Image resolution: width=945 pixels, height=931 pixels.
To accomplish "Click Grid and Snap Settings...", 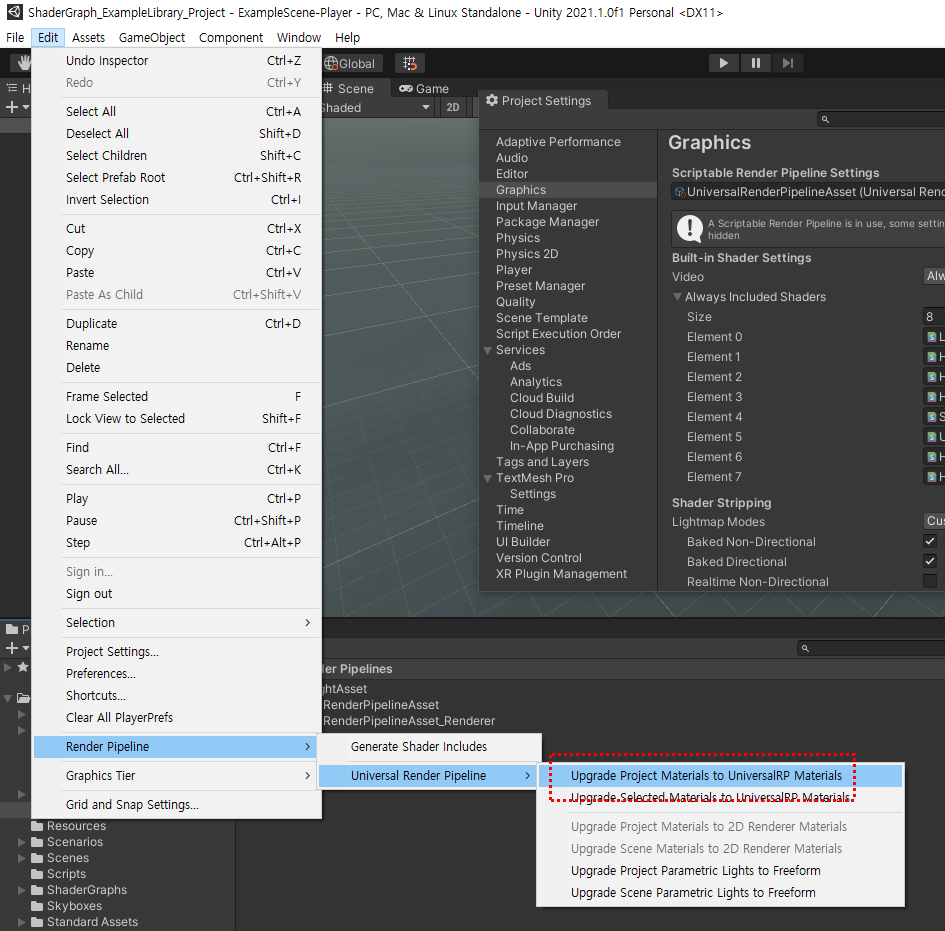I will 177,804.
